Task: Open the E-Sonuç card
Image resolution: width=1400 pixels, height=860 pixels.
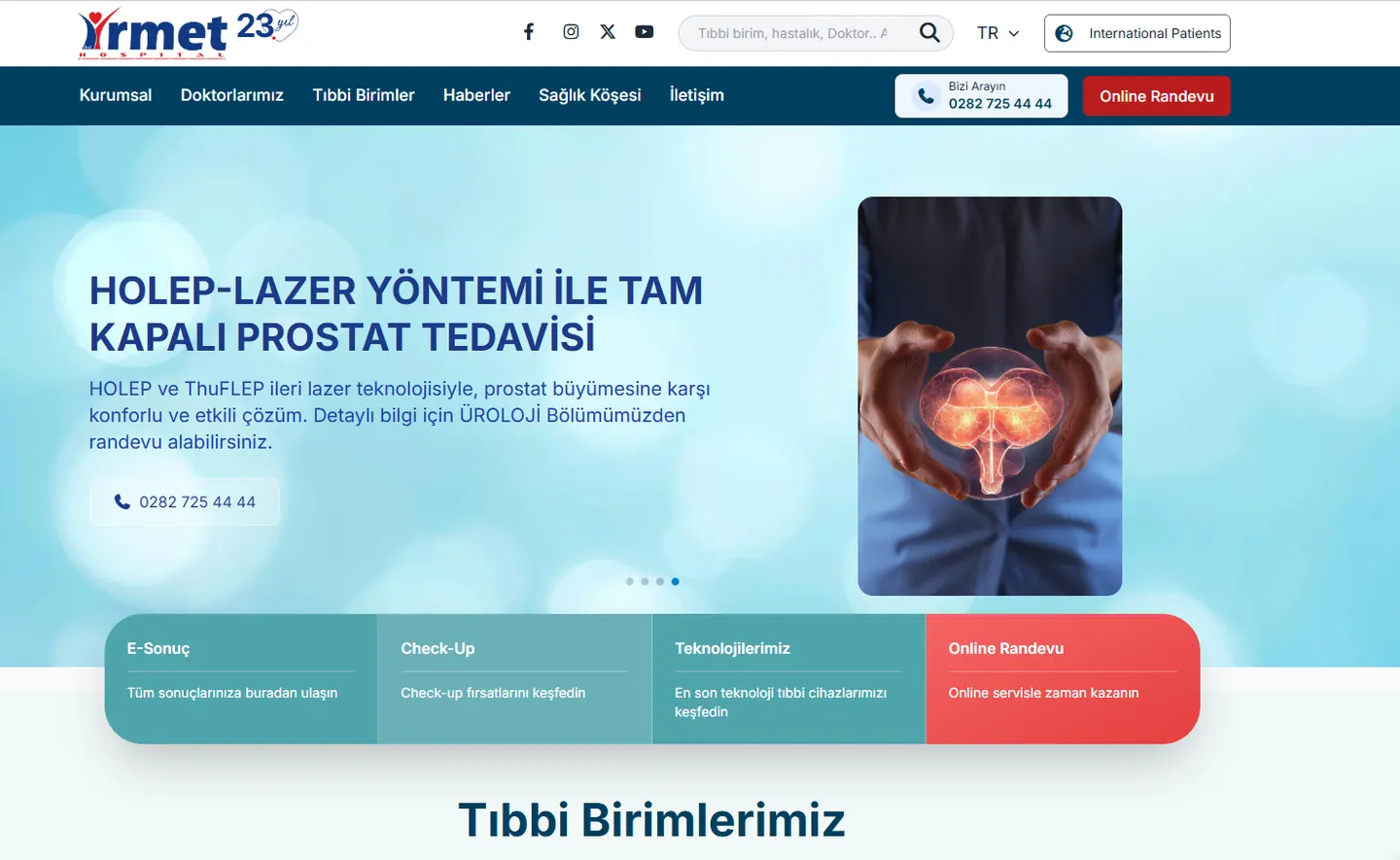Action: point(241,679)
